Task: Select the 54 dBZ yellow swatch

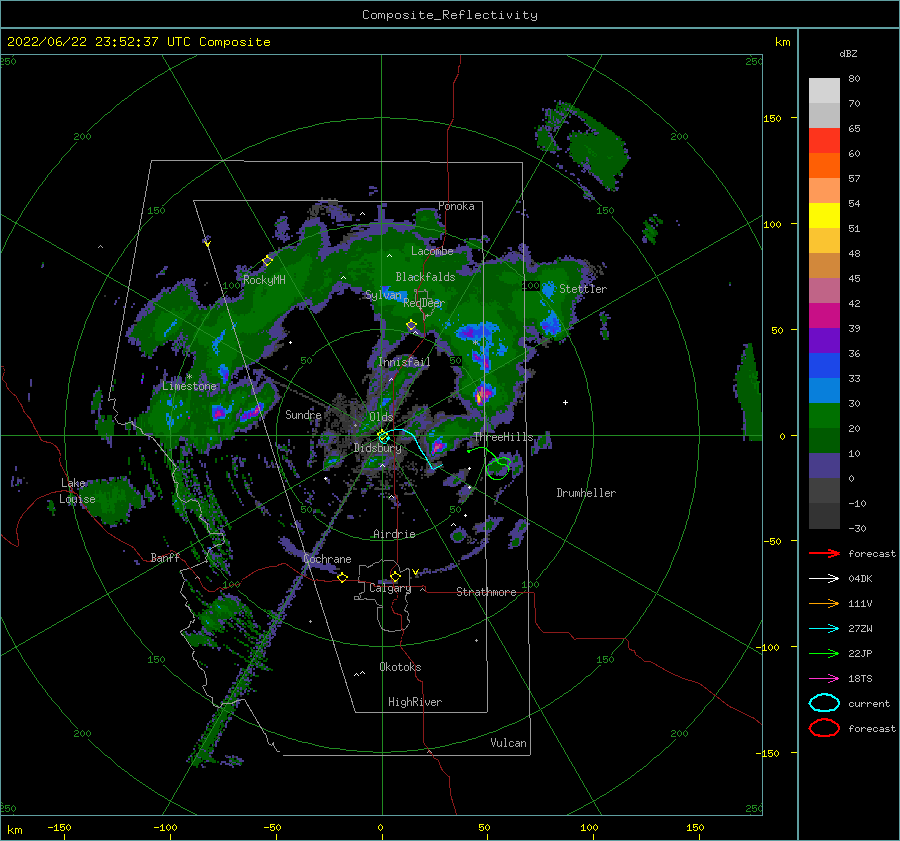Action: (x=824, y=216)
